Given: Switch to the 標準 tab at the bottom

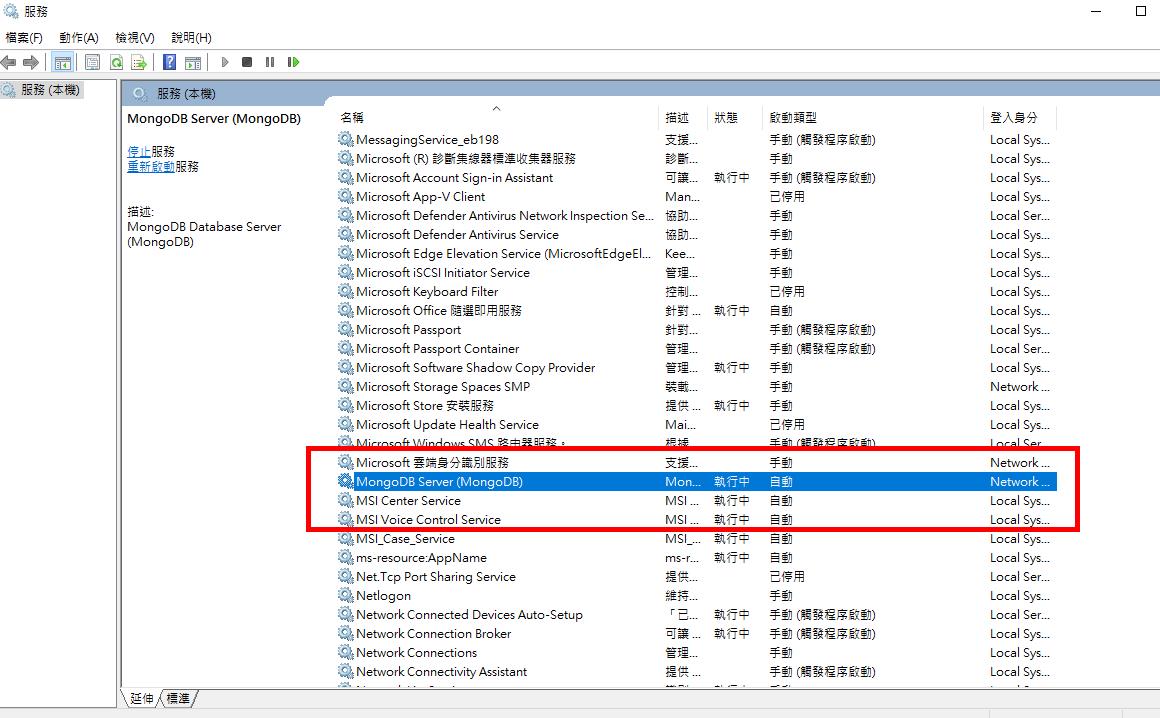Looking at the screenshot, I should pos(178,698).
